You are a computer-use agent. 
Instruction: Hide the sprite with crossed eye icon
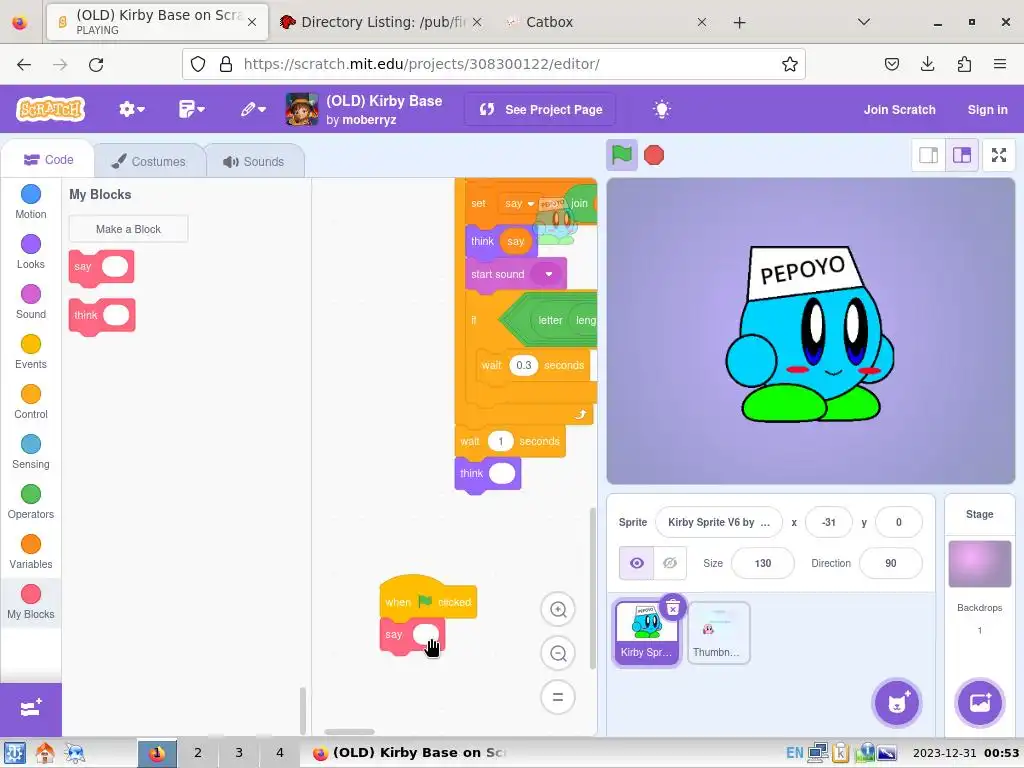coord(670,563)
